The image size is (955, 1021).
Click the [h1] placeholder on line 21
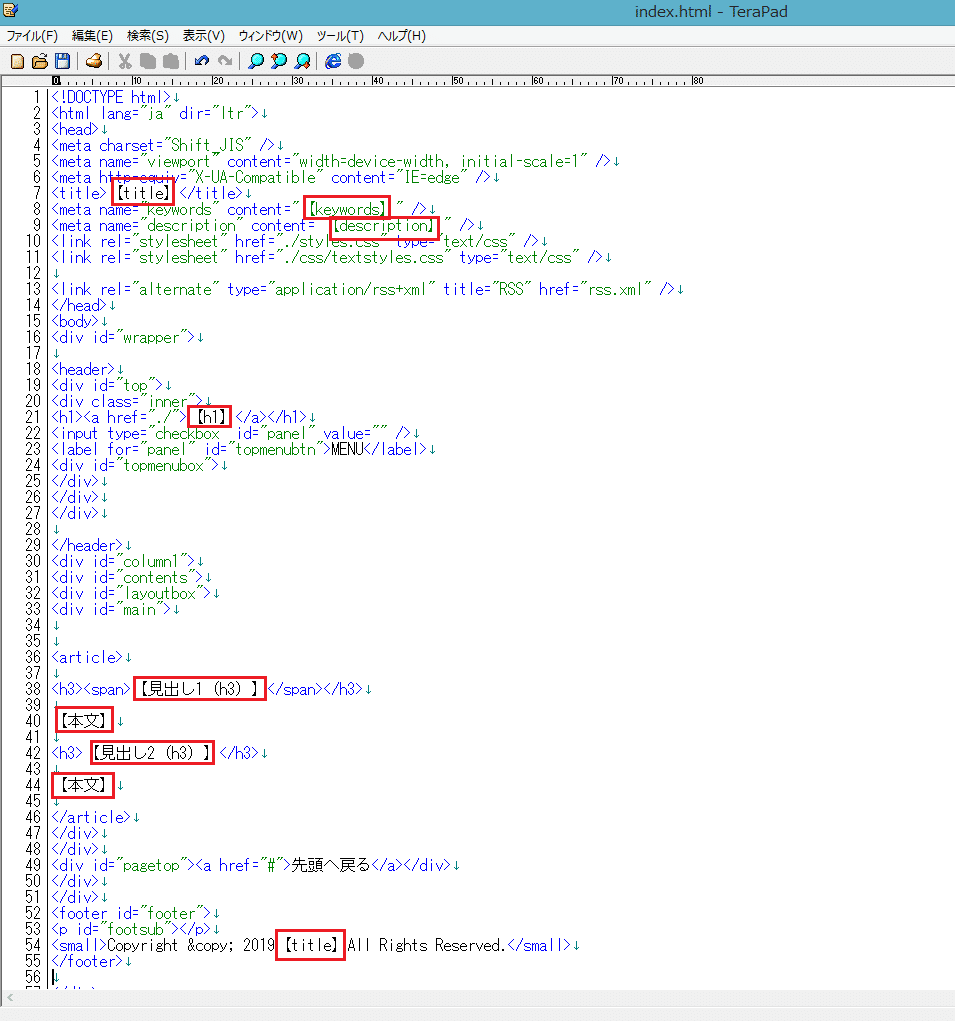pyautogui.click(x=211, y=417)
